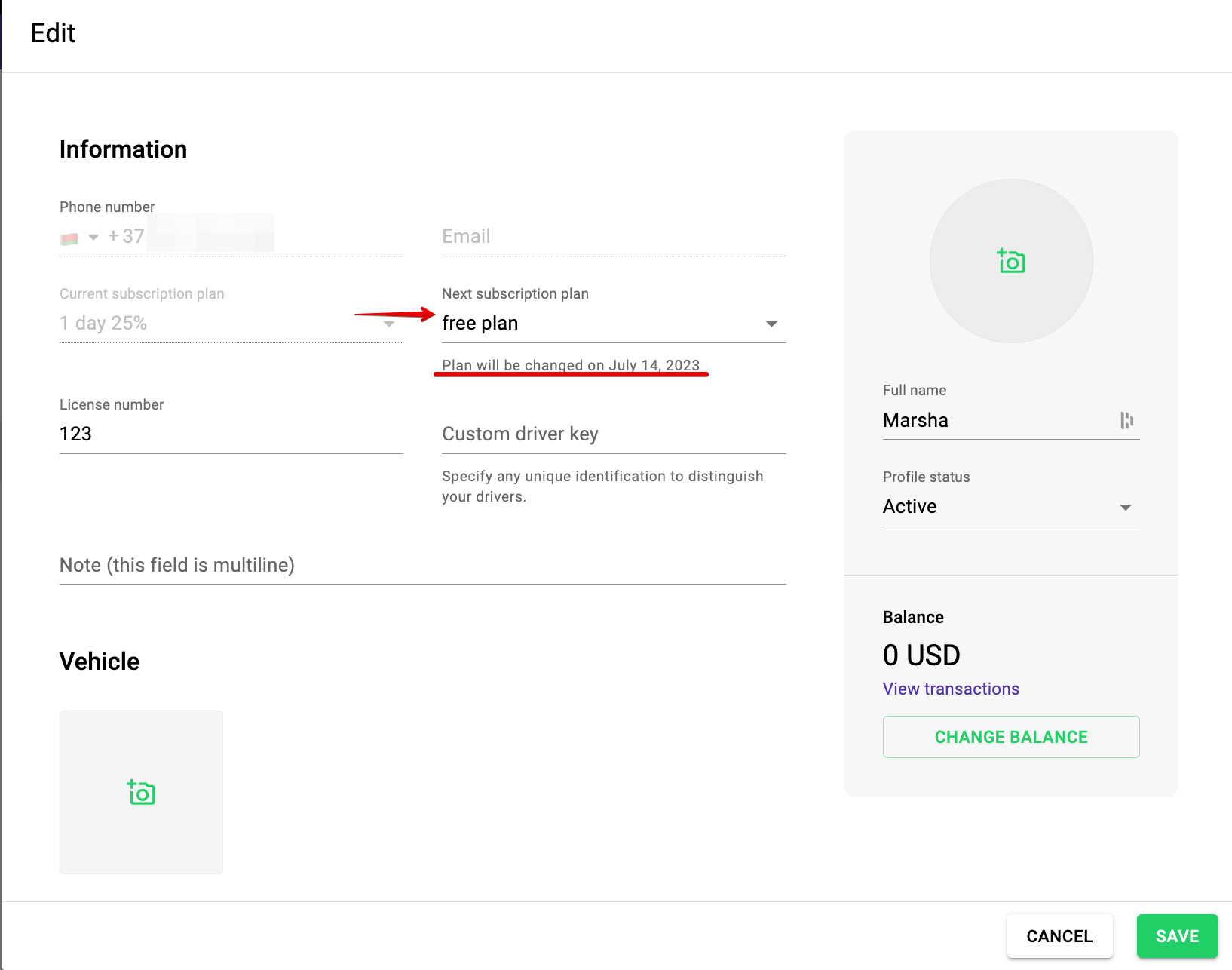The height and width of the screenshot is (970, 1232).
Task: Click the phone number input area
Action: click(256, 237)
